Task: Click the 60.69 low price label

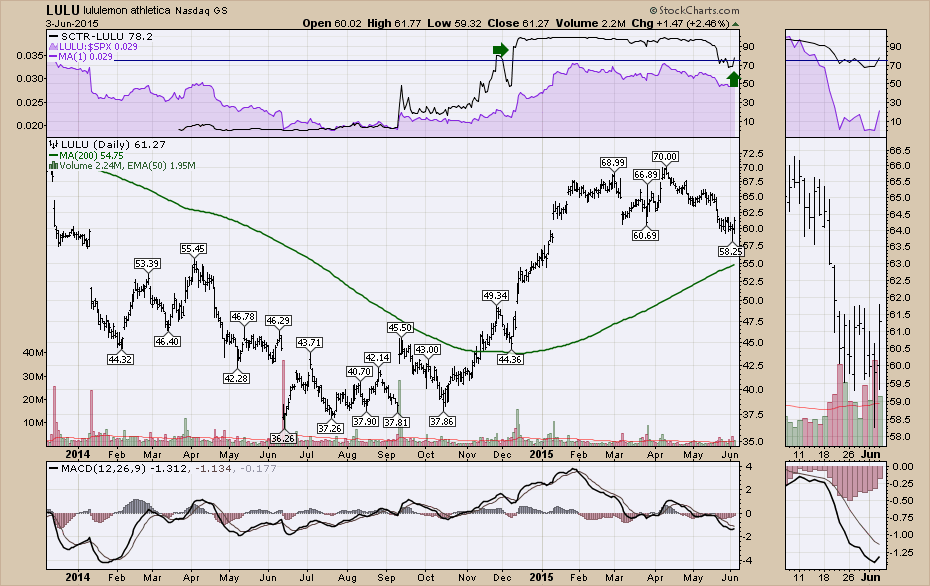Action: (x=645, y=235)
